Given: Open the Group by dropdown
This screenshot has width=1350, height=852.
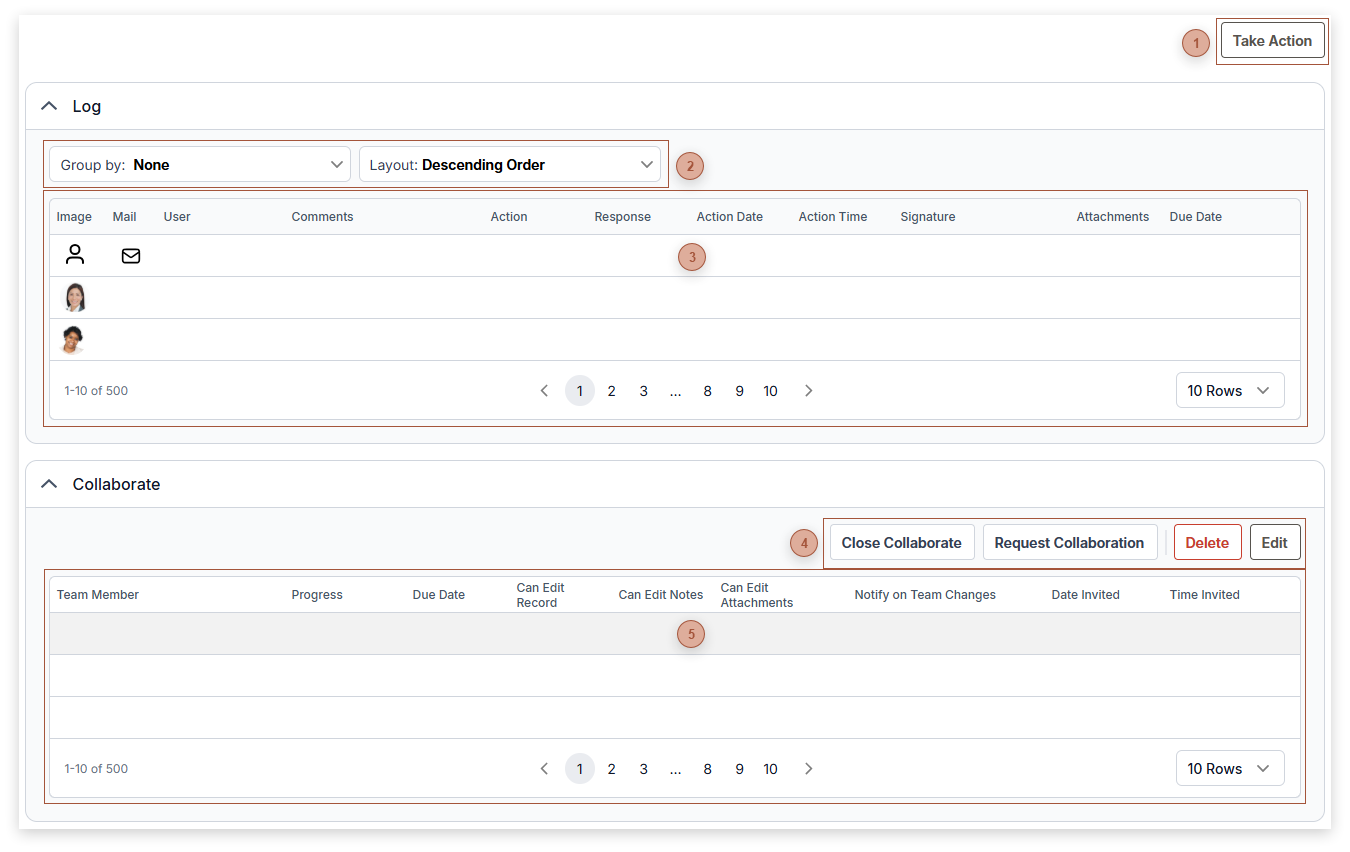Looking at the screenshot, I should coord(200,165).
